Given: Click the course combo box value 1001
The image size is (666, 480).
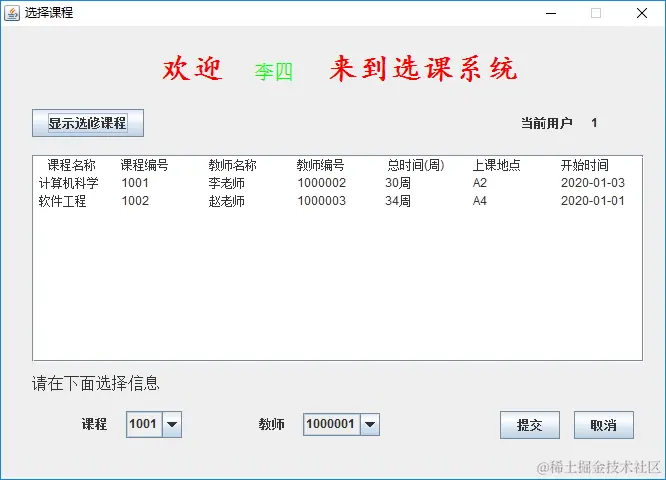Looking at the screenshot, I should coord(144,424).
